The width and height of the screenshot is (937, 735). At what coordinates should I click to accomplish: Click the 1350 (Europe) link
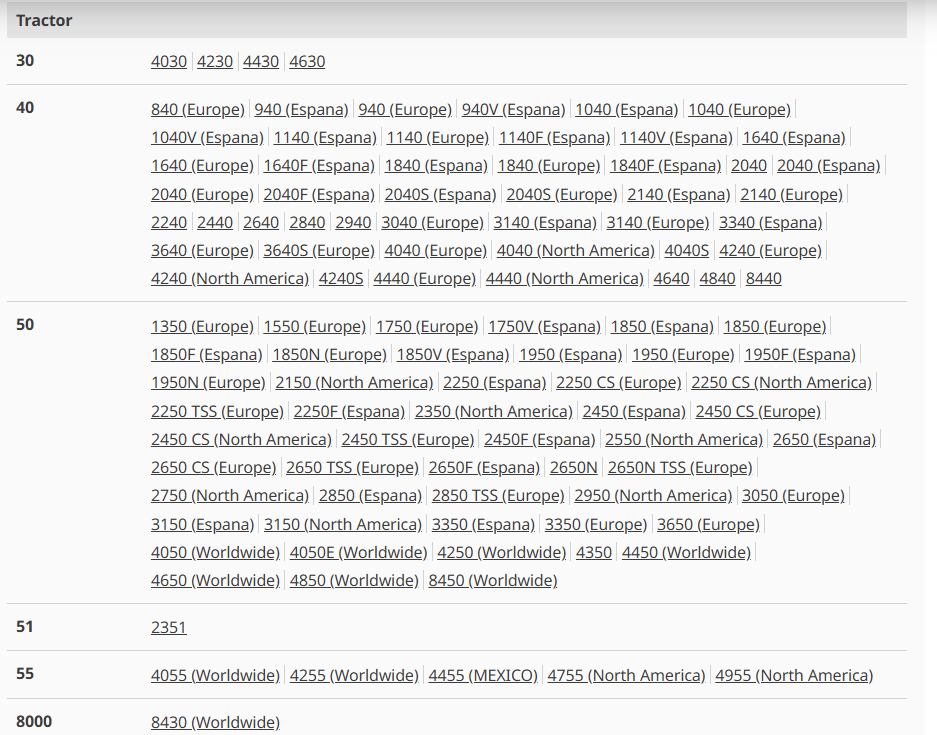[x=202, y=326]
